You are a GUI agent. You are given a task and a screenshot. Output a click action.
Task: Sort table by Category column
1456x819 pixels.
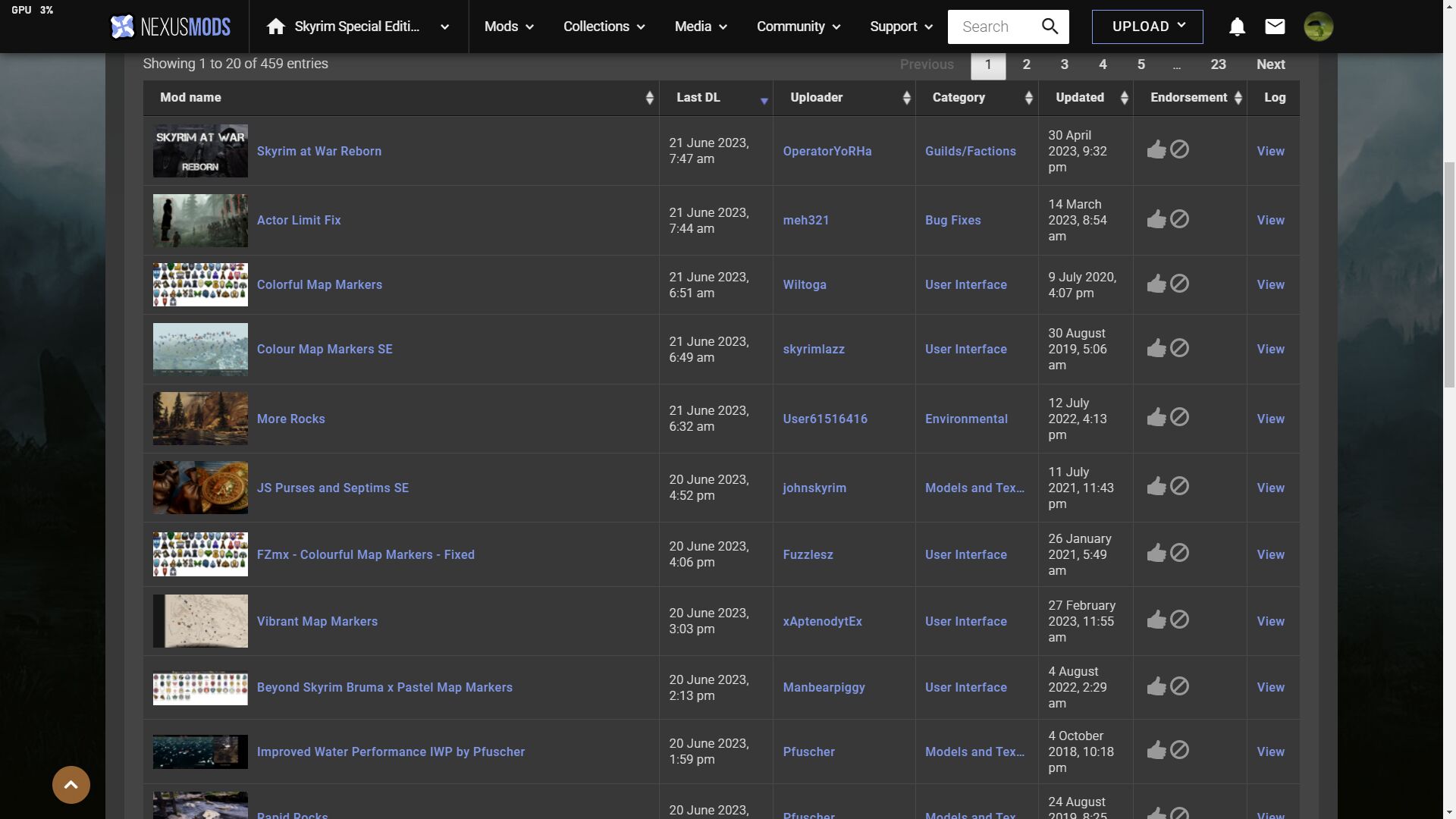[x=977, y=98]
